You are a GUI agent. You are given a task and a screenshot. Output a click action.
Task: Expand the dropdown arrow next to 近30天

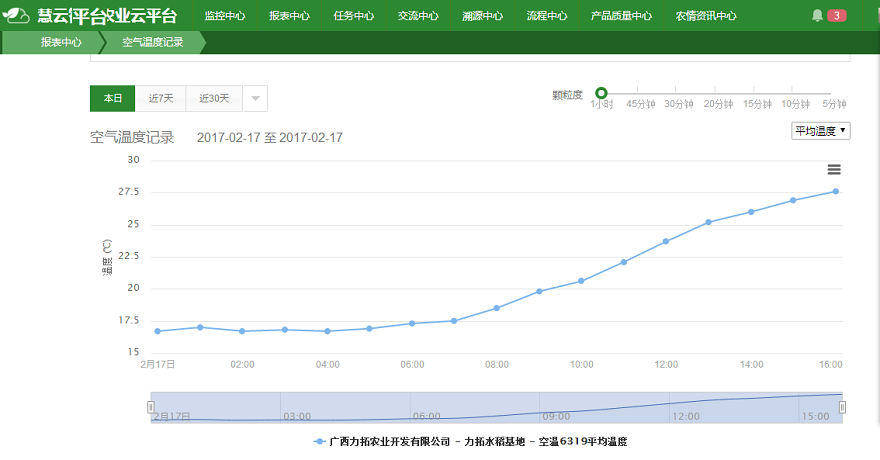[255, 98]
